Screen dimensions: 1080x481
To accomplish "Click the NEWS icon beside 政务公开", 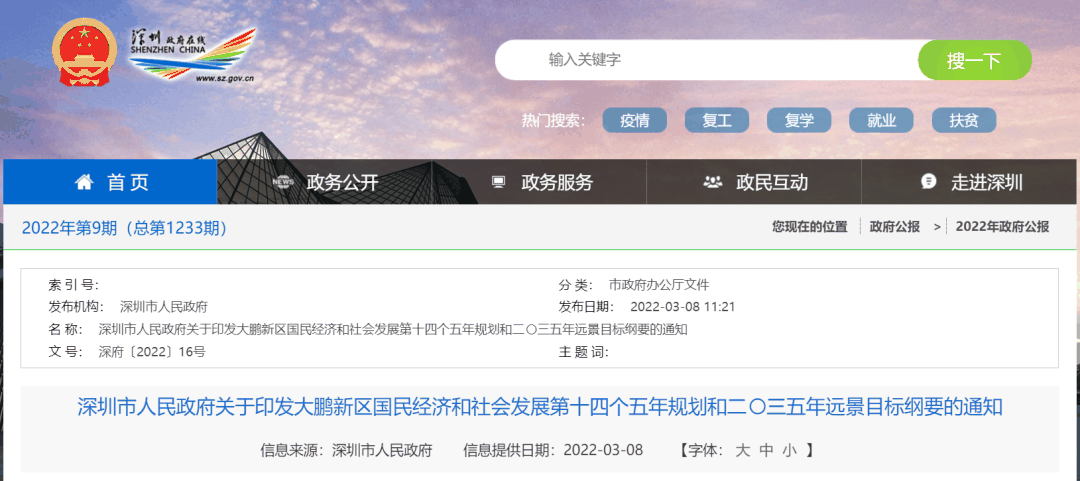I will (282, 182).
